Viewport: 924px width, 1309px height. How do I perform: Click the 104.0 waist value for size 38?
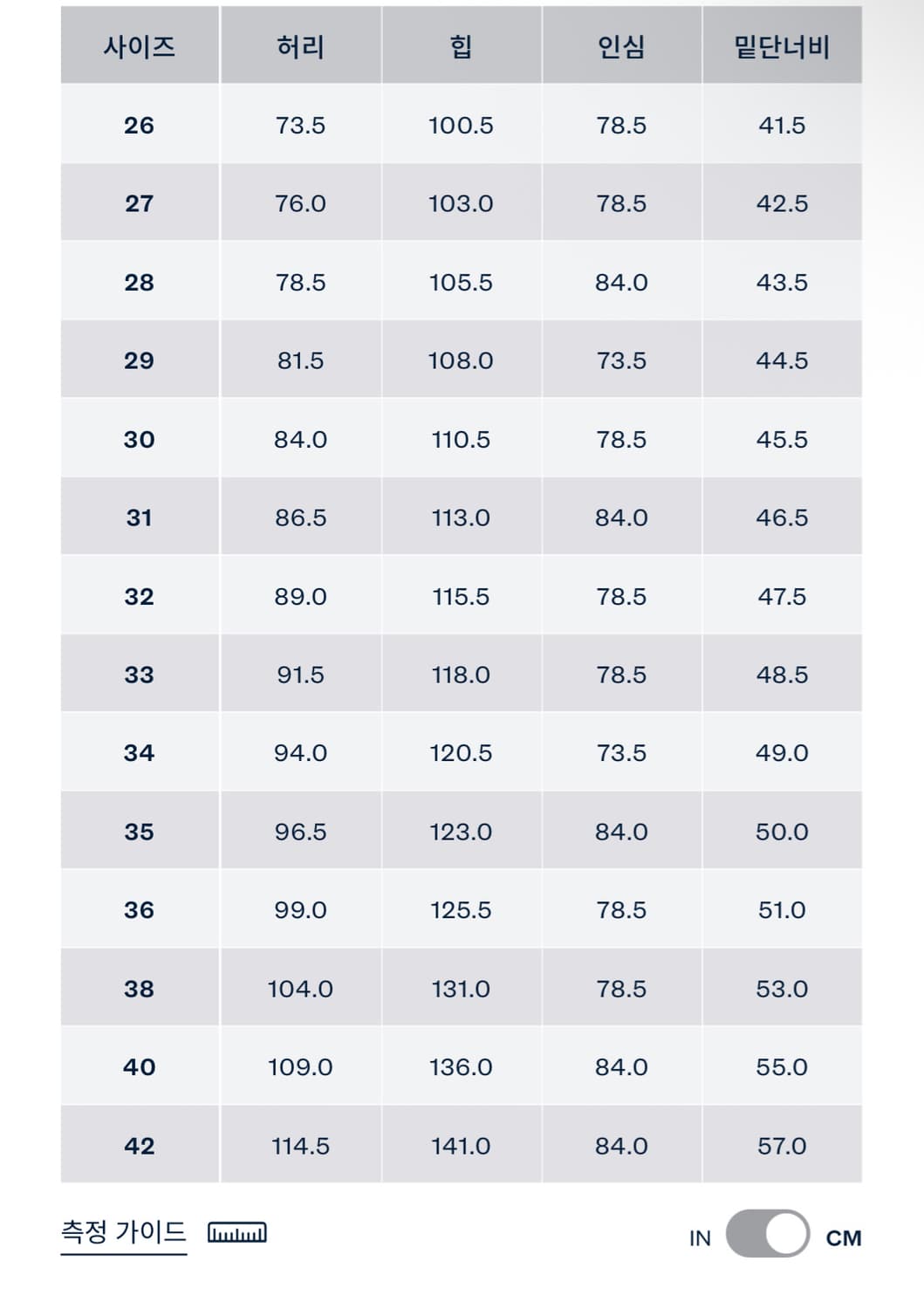pos(300,989)
